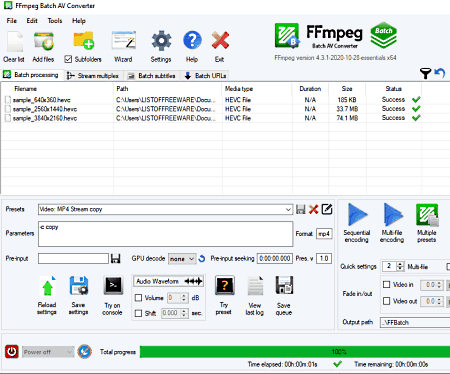Viewport: 450px width, 374px height.
Task: Click the Total progress bar
Action: [x=295, y=352]
